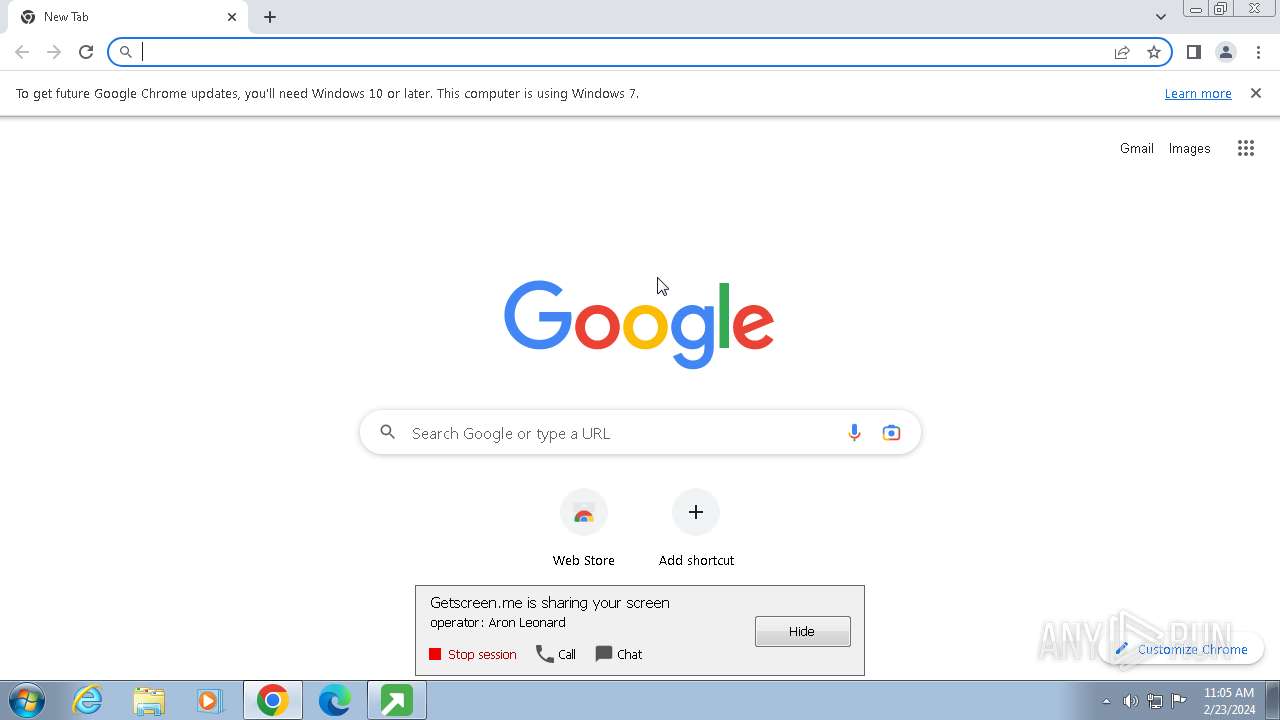Close the New Tab tab
The width and height of the screenshot is (1280, 720).
[x=232, y=17]
